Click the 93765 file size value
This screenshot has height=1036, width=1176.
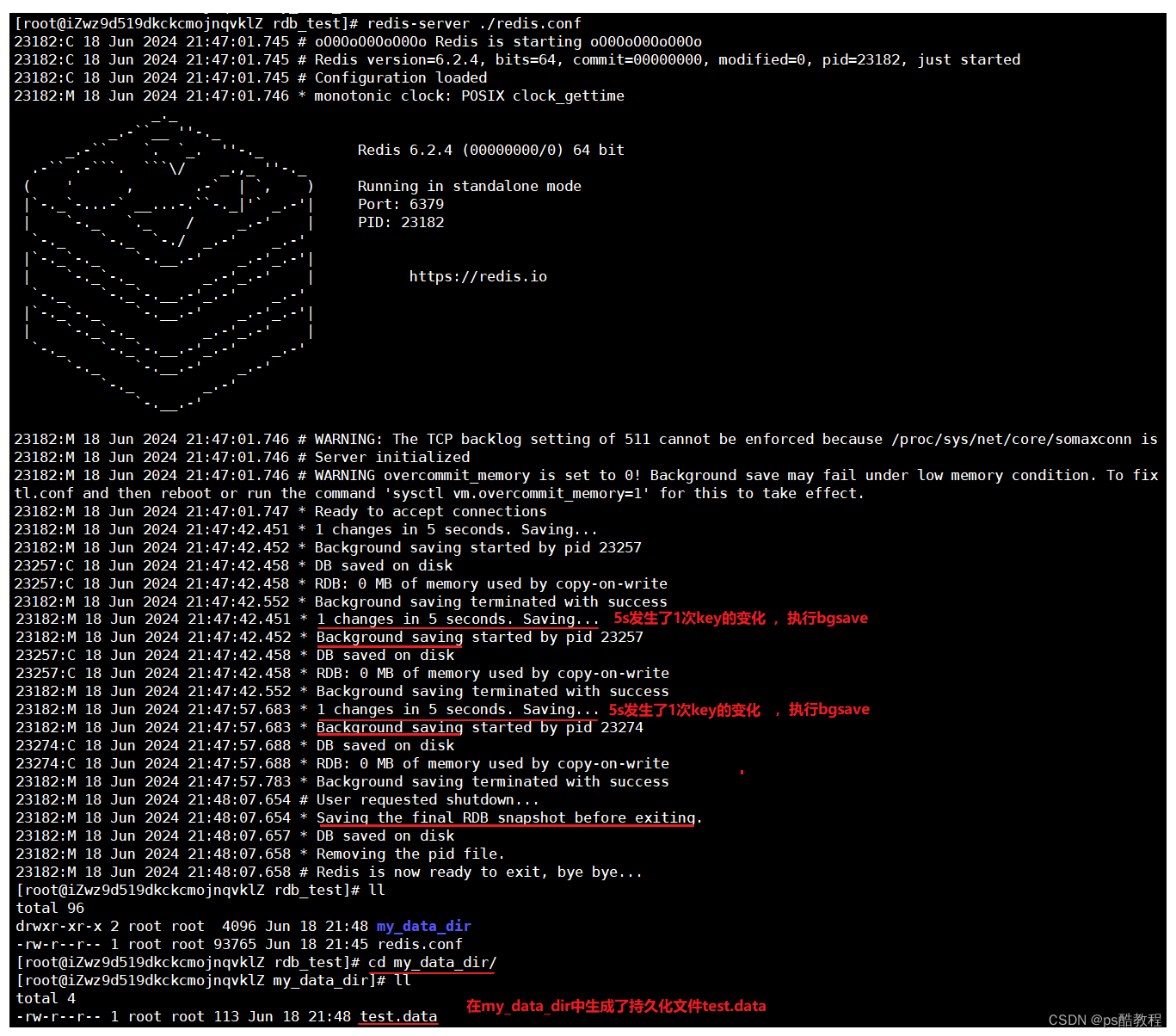235,944
